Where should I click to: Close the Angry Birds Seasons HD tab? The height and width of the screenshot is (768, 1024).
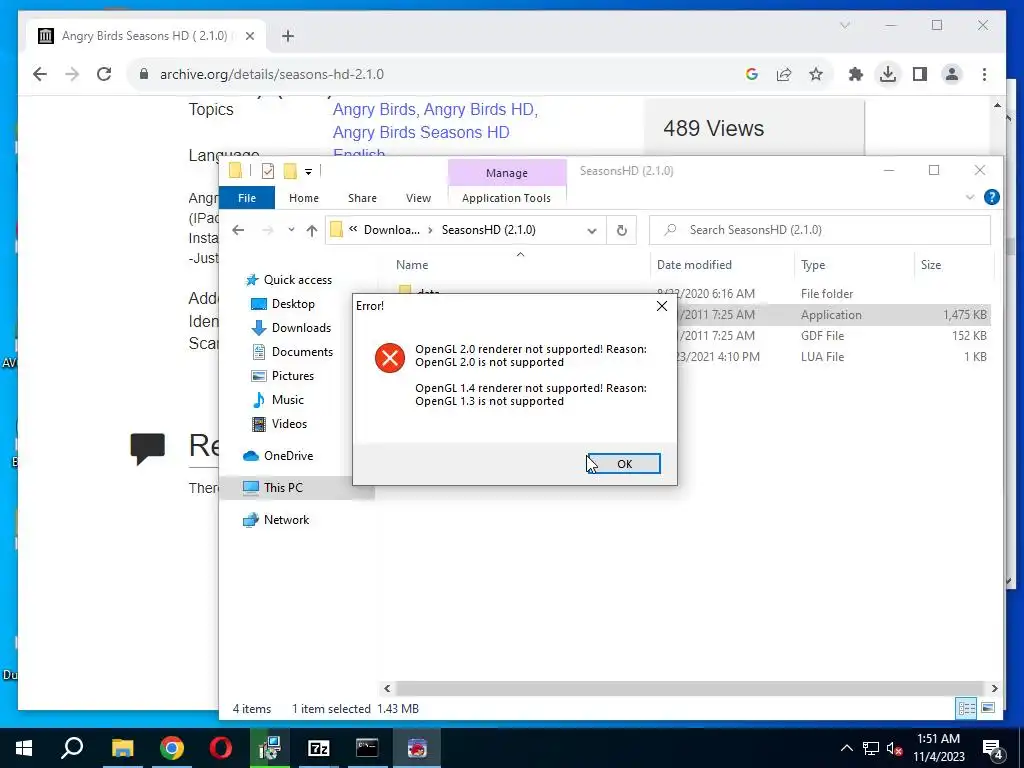pyautogui.click(x=249, y=36)
